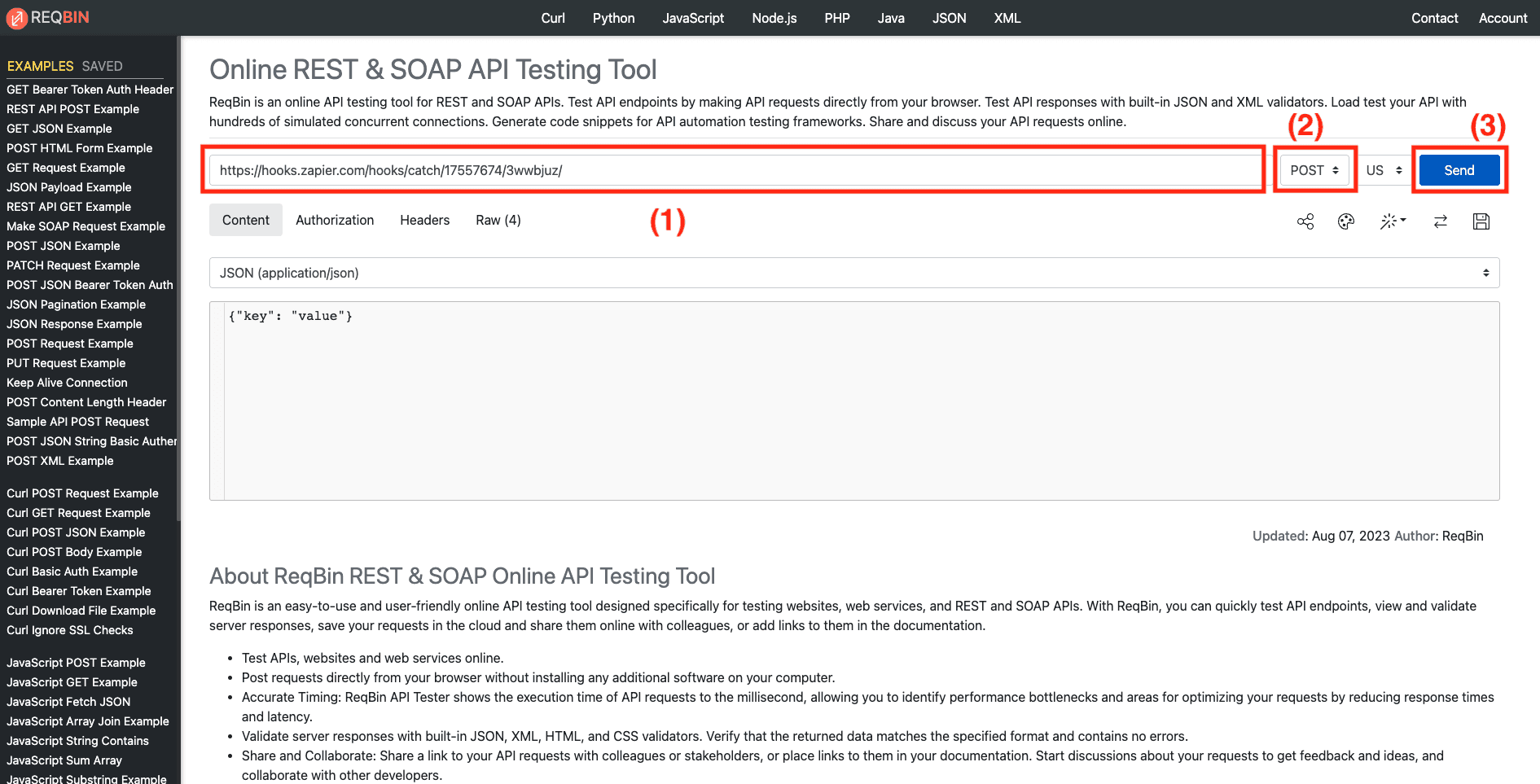Open the theme palette icon

click(x=1346, y=221)
